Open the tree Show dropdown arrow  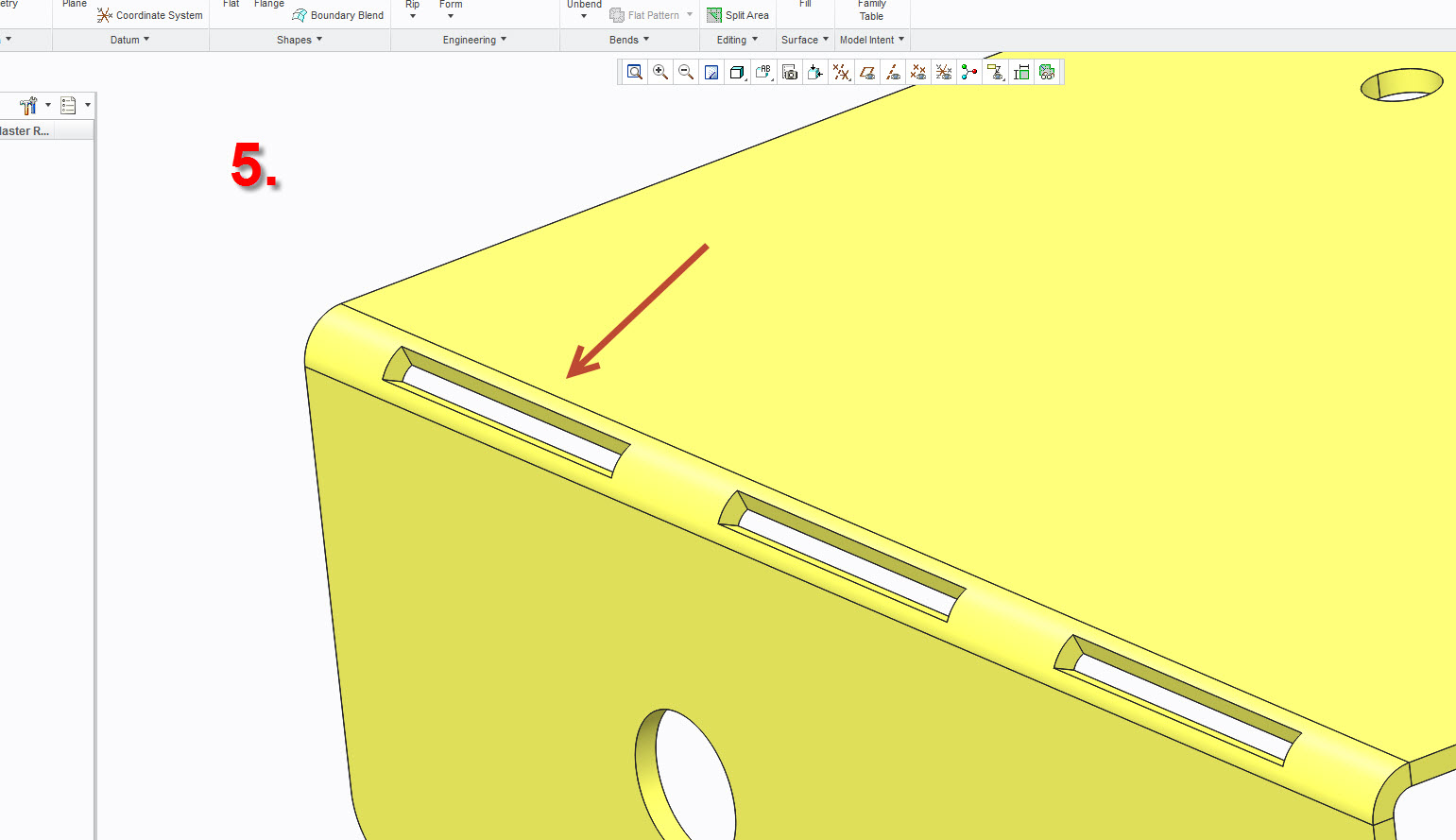pos(88,105)
